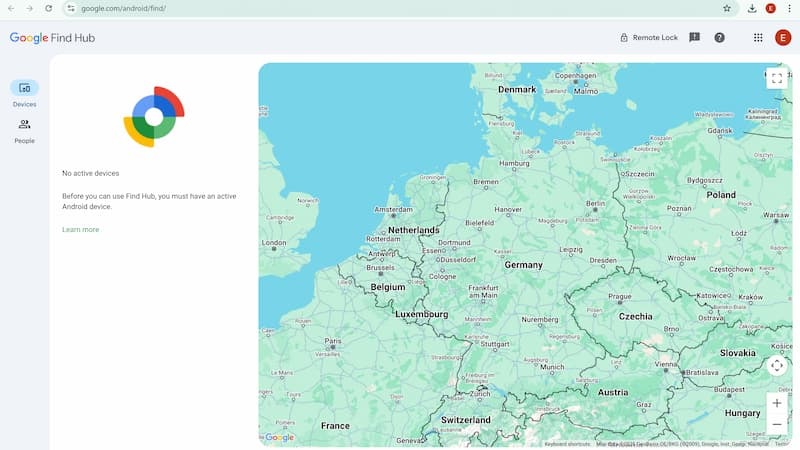This screenshot has width=800, height=450.
Task: Open the Google apps grid
Action: 758,38
